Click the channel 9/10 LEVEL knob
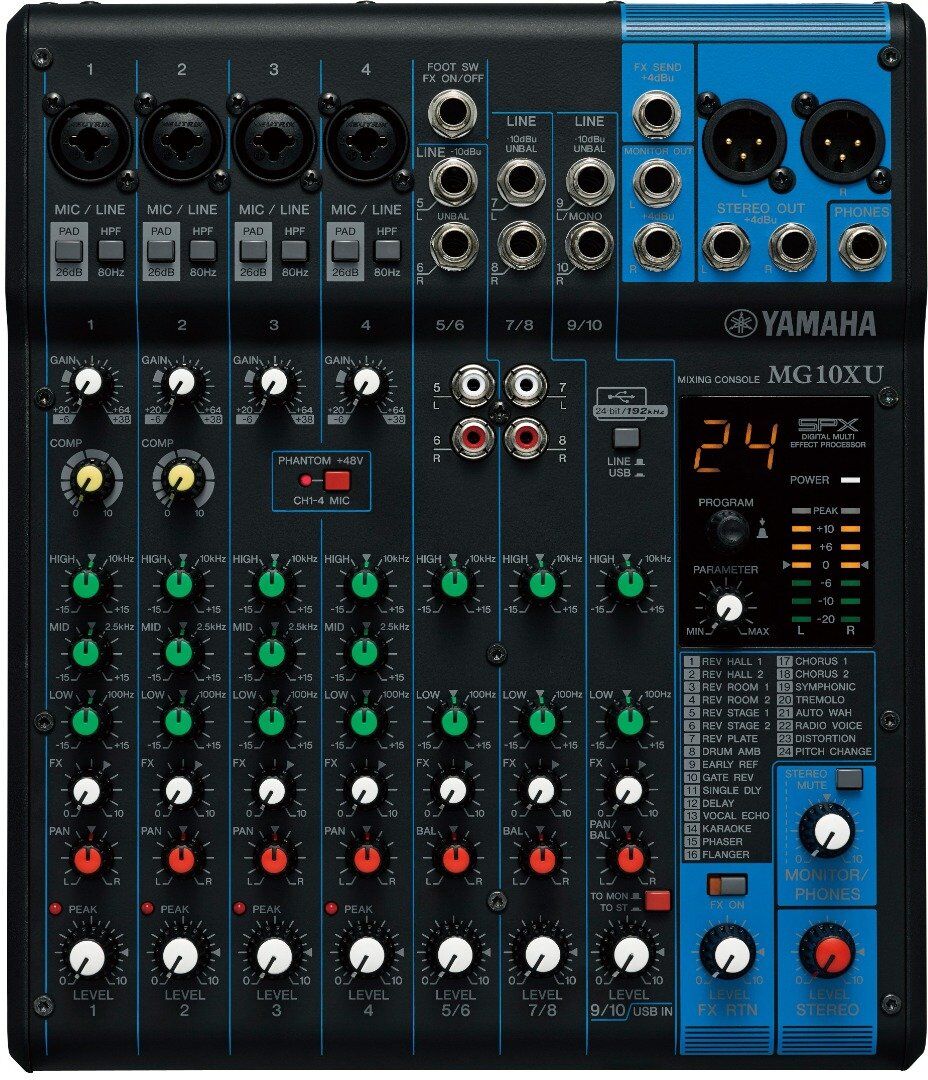The image size is (928, 1080). point(630,956)
